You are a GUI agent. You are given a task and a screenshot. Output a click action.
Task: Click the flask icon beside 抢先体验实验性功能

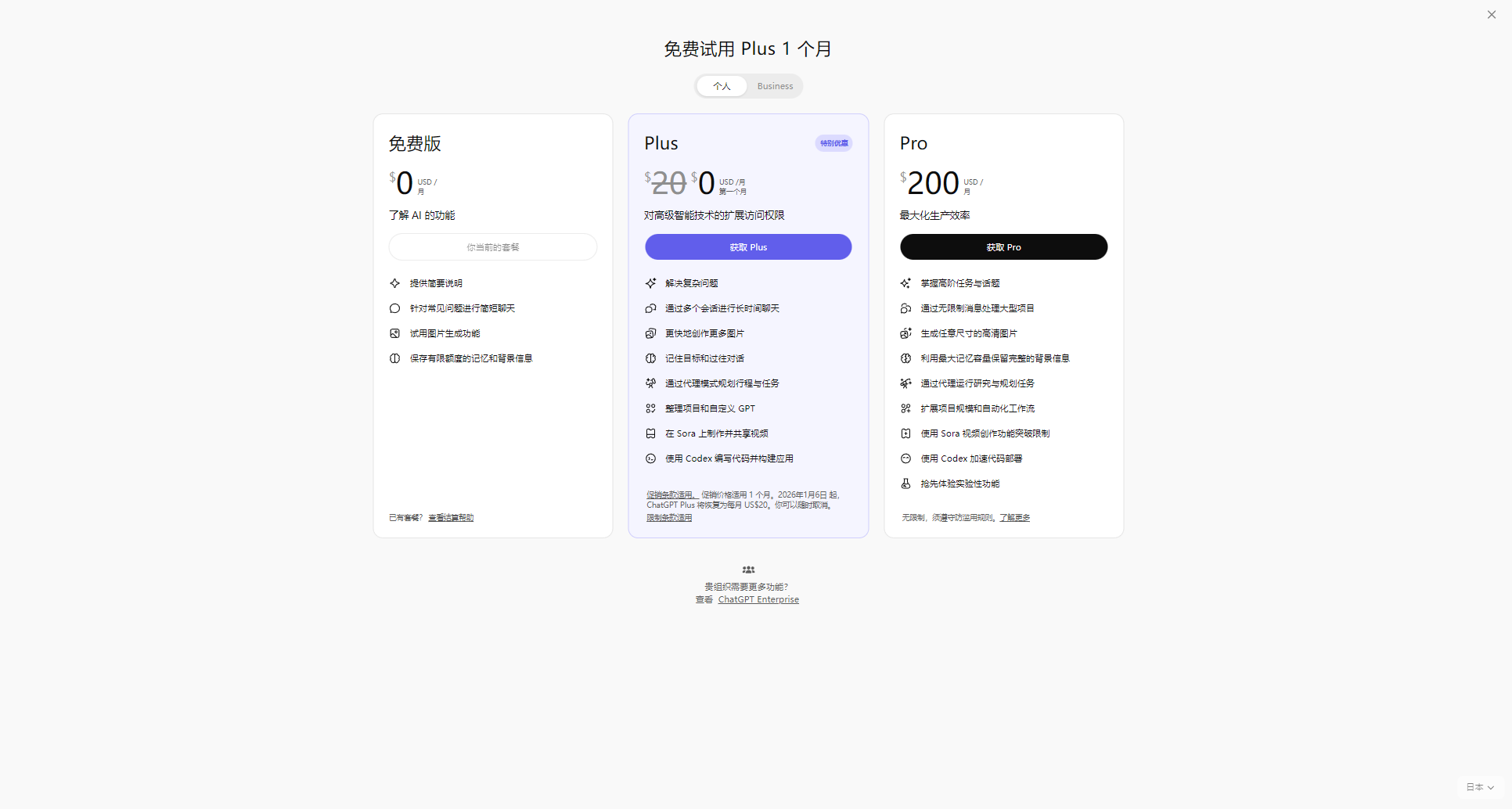coord(905,484)
